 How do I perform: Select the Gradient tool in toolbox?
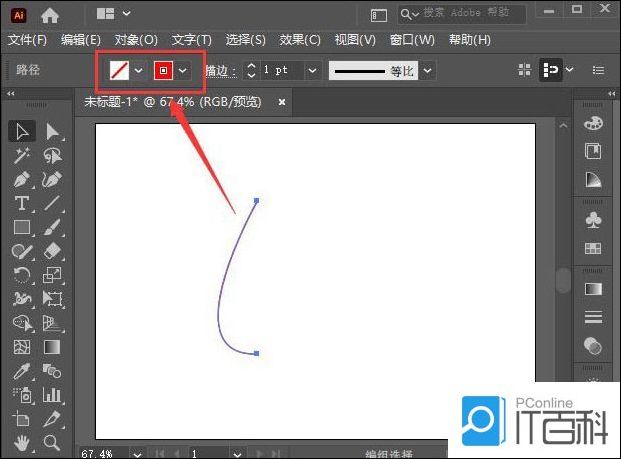pos(52,347)
